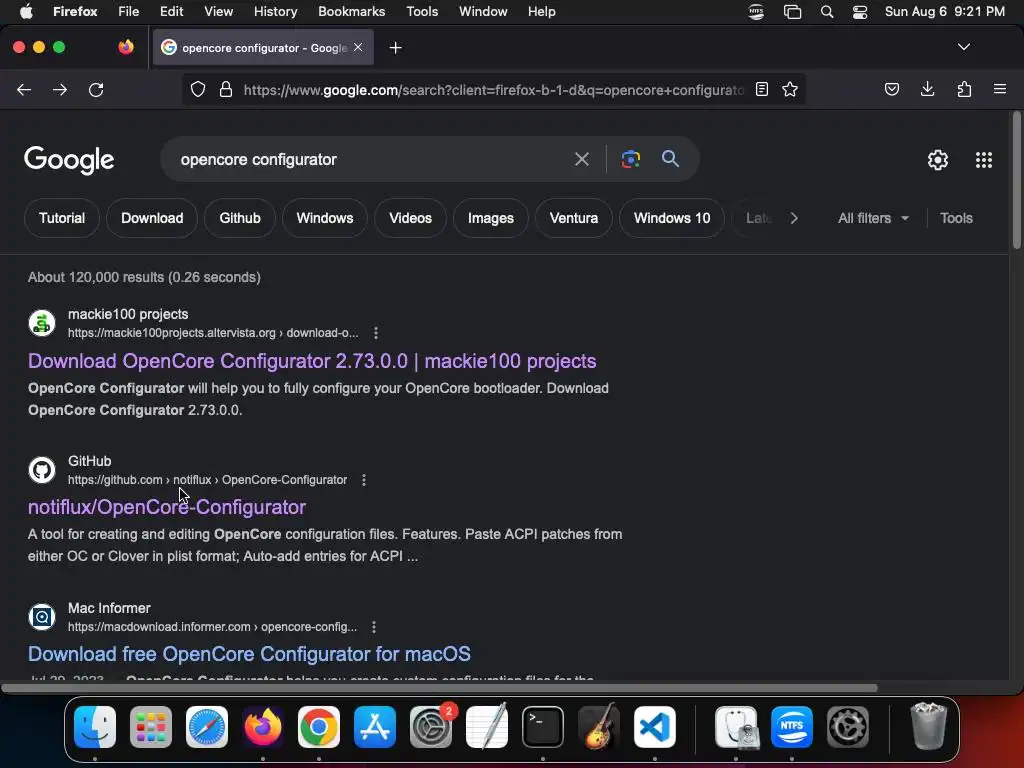
Task: Open Safari from the Dock
Action: point(207,727)
